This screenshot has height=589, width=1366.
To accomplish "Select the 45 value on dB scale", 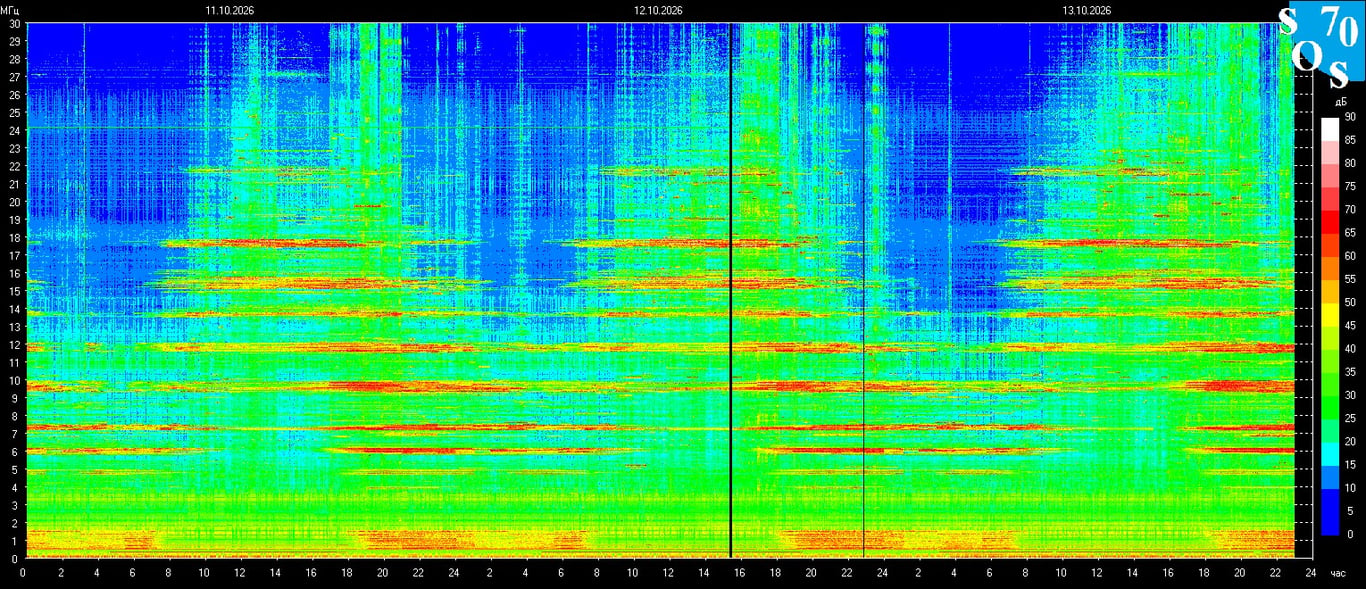I will [x=1349, y=326].
